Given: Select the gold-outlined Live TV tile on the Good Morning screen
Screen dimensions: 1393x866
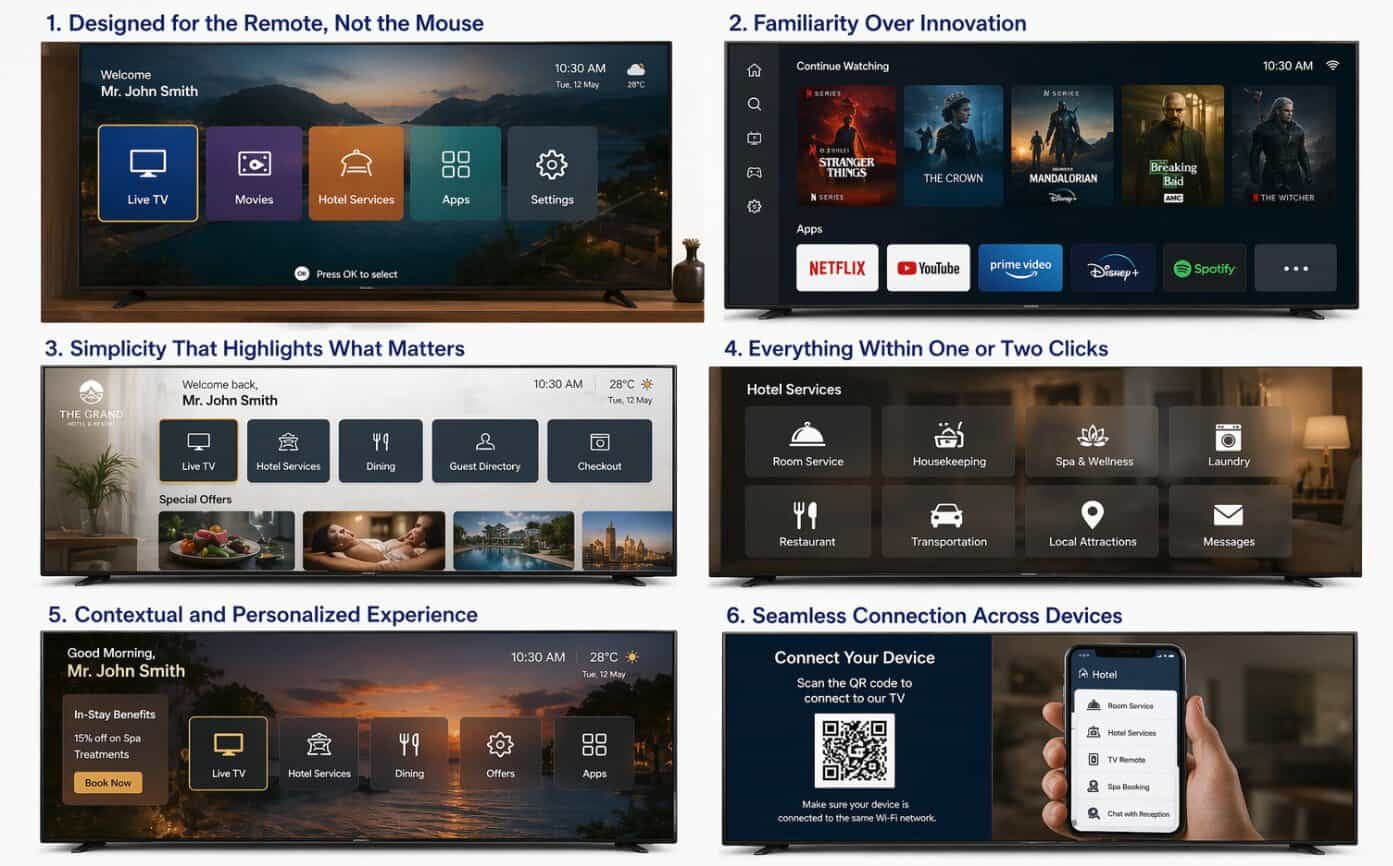Looking at the screenshot, I should (228, 753).
